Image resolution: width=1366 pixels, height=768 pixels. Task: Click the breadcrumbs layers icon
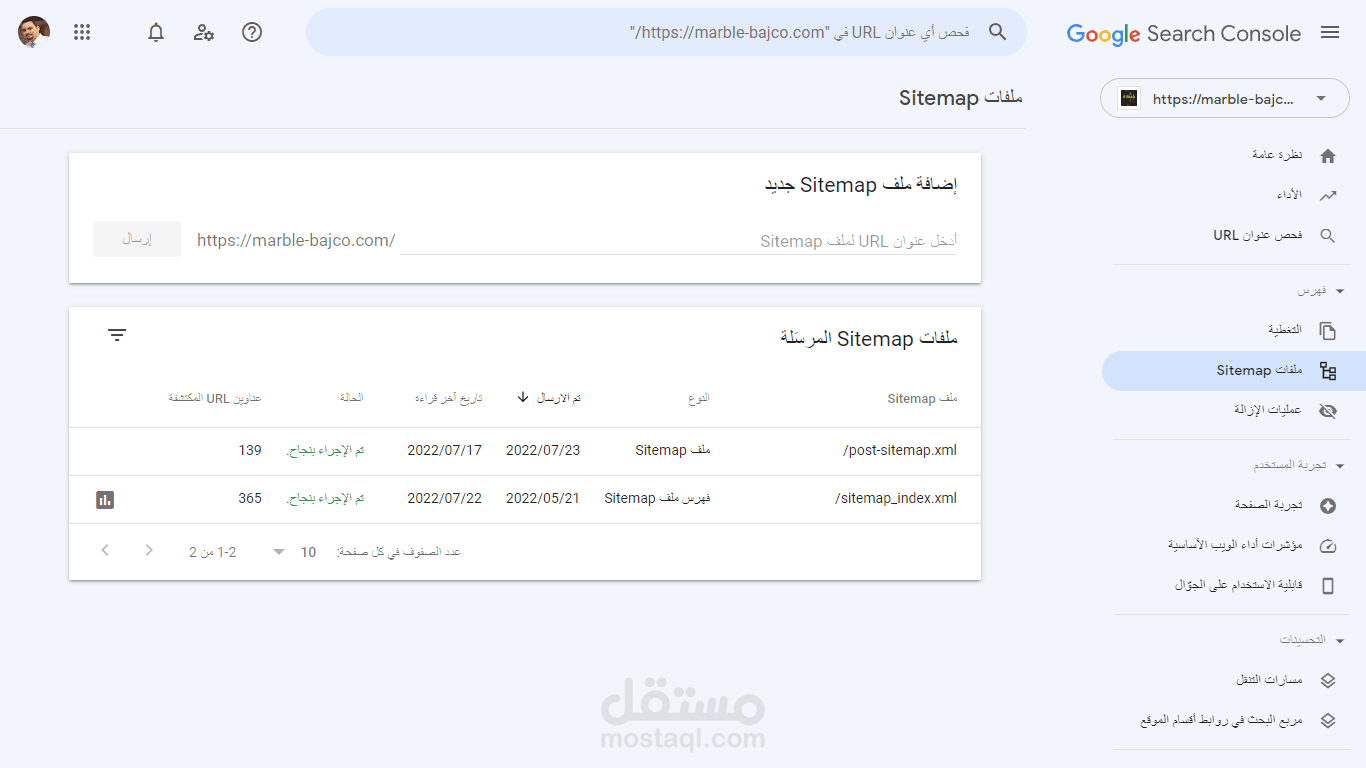tap(1328, 681)
